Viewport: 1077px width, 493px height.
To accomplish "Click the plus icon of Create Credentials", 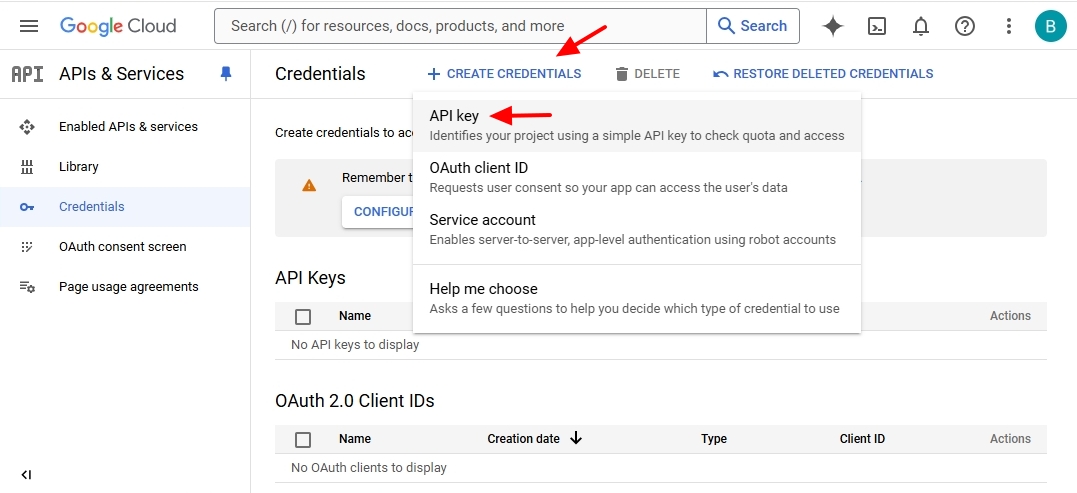I will click(433, 73).
